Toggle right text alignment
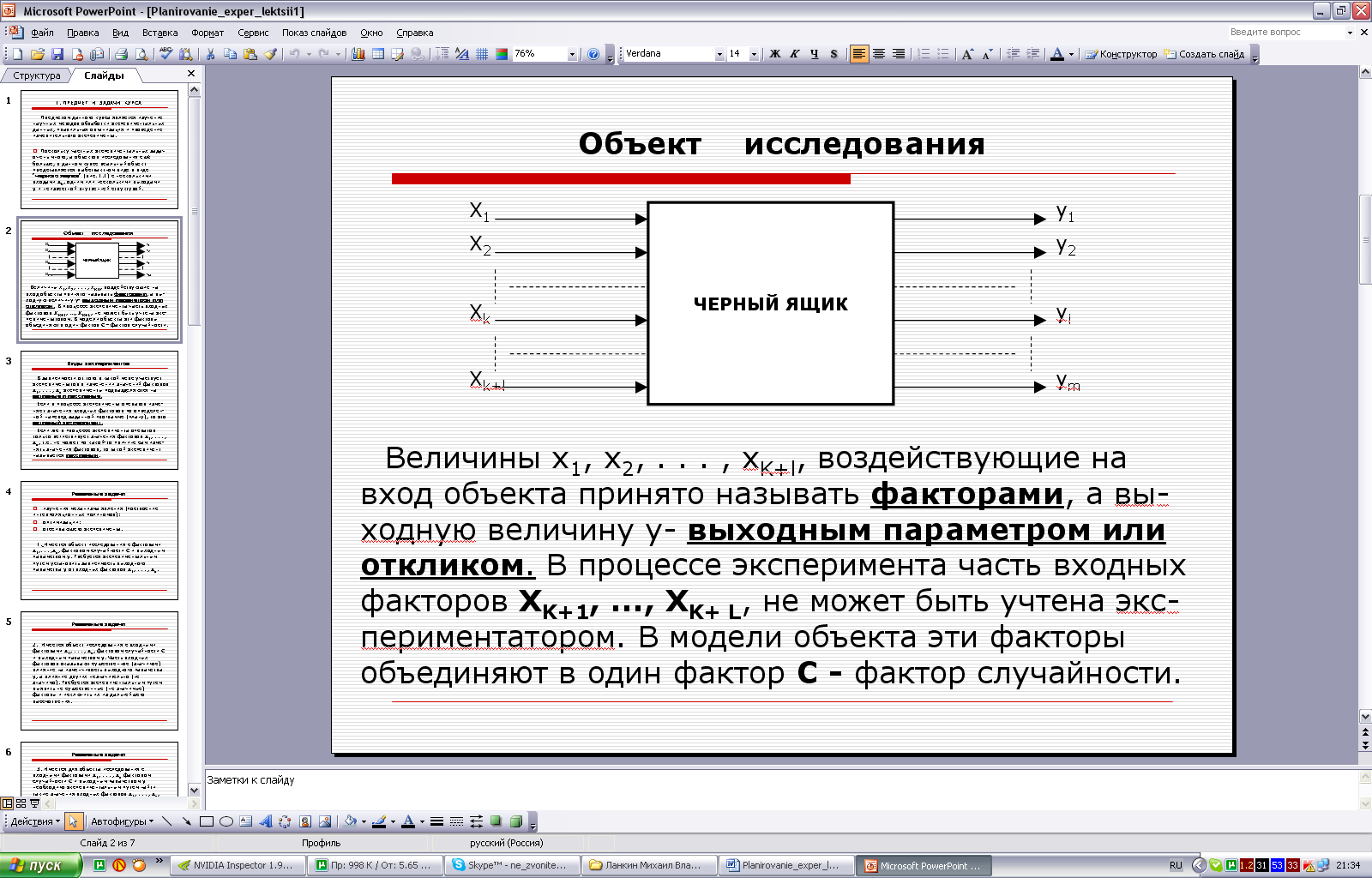The height and width of the screenshot is (878, 1372). [899, 54]
